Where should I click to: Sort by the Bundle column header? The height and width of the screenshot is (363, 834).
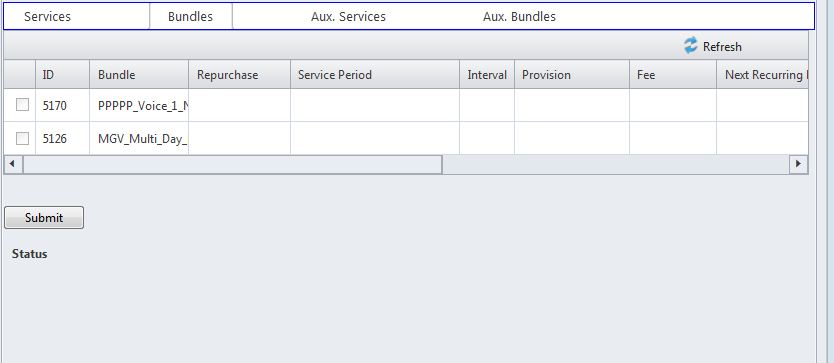139,75
